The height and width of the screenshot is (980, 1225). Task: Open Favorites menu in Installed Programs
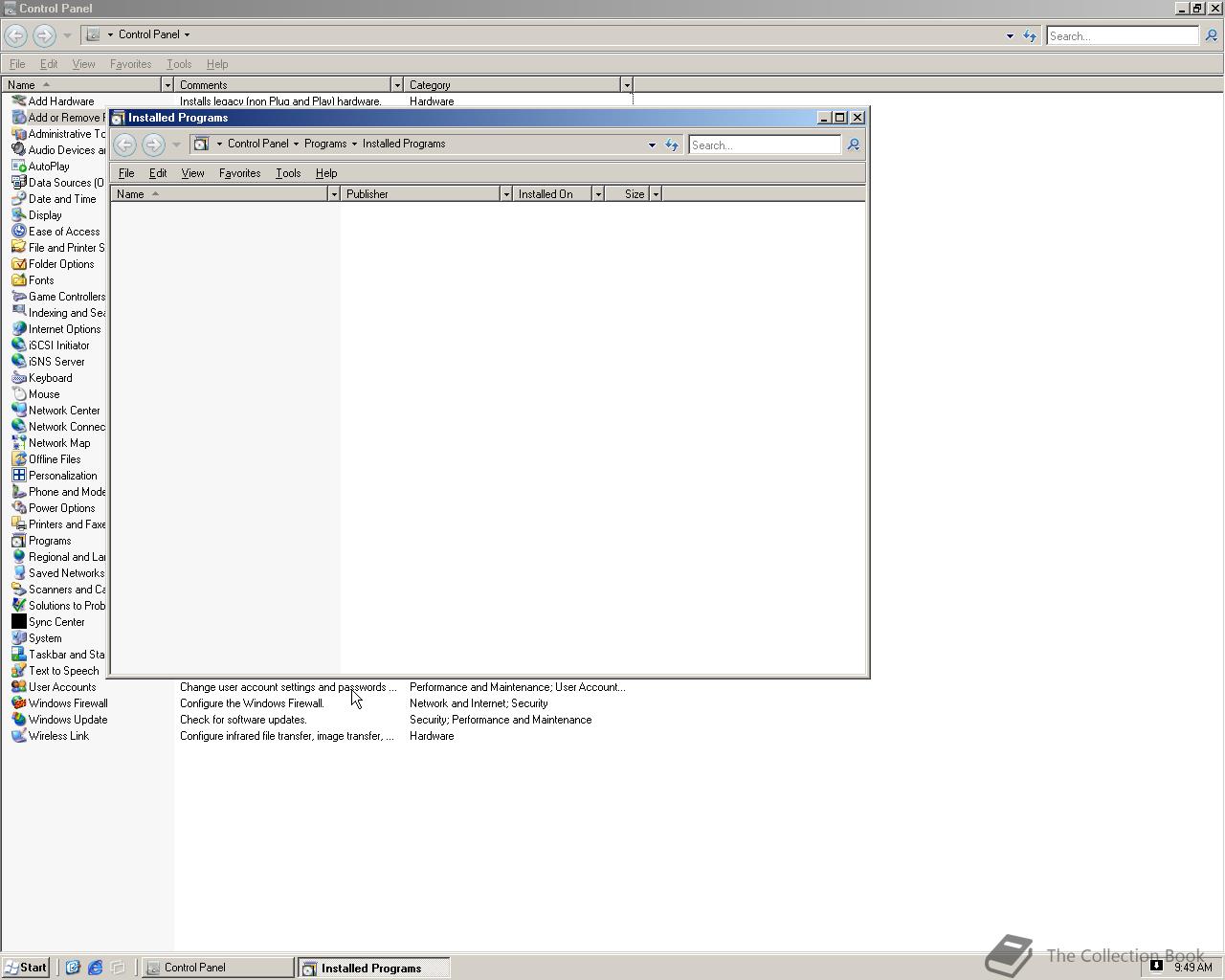239,173
